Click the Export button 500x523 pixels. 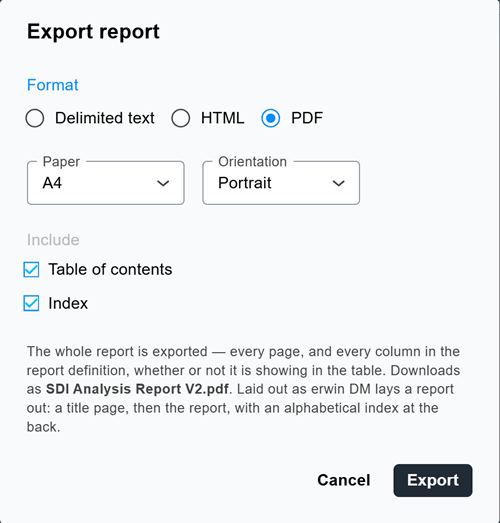(433, 480)
